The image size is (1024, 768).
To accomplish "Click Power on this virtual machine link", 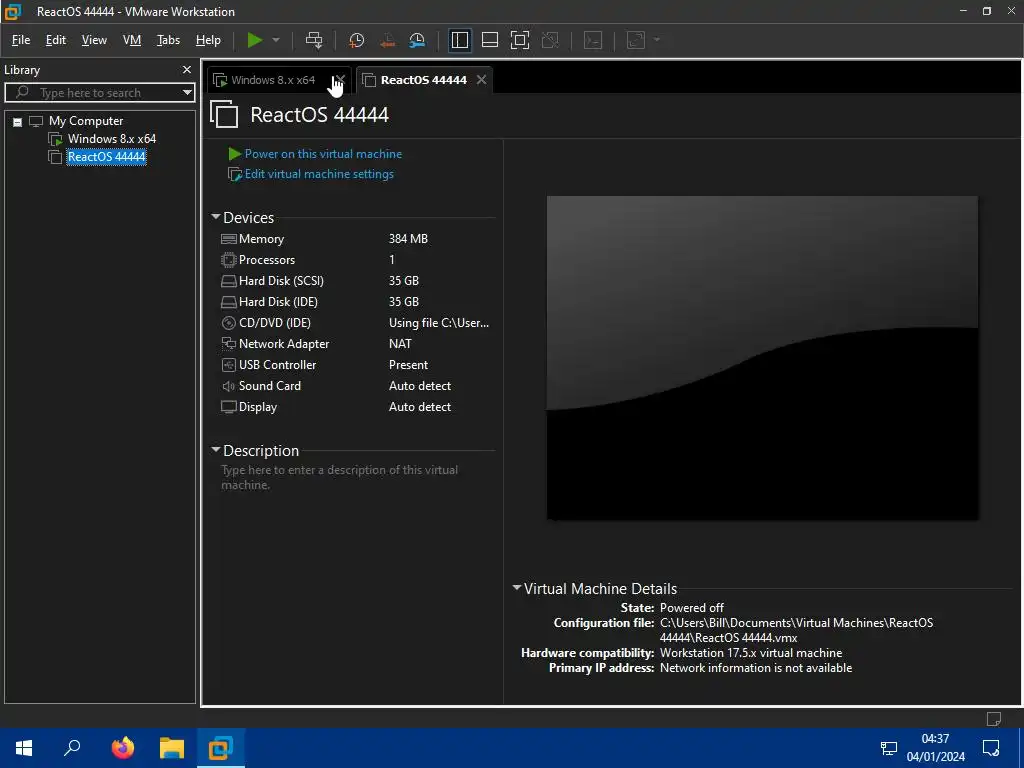I will pyautogui.click(x=323, y=154).
